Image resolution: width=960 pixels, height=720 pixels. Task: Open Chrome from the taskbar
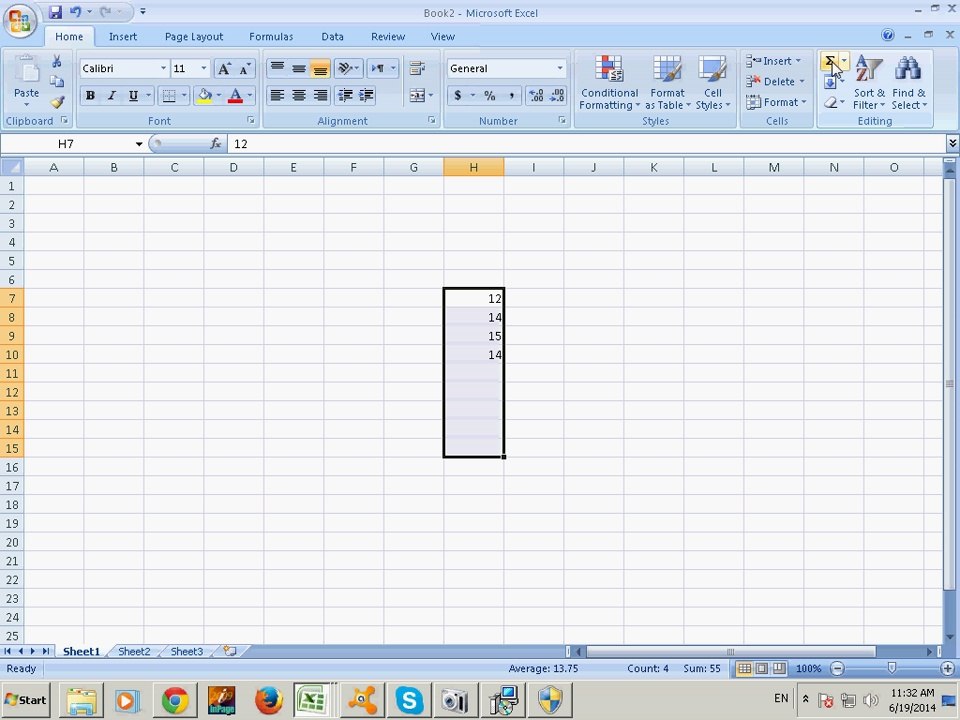click(175, 700)
